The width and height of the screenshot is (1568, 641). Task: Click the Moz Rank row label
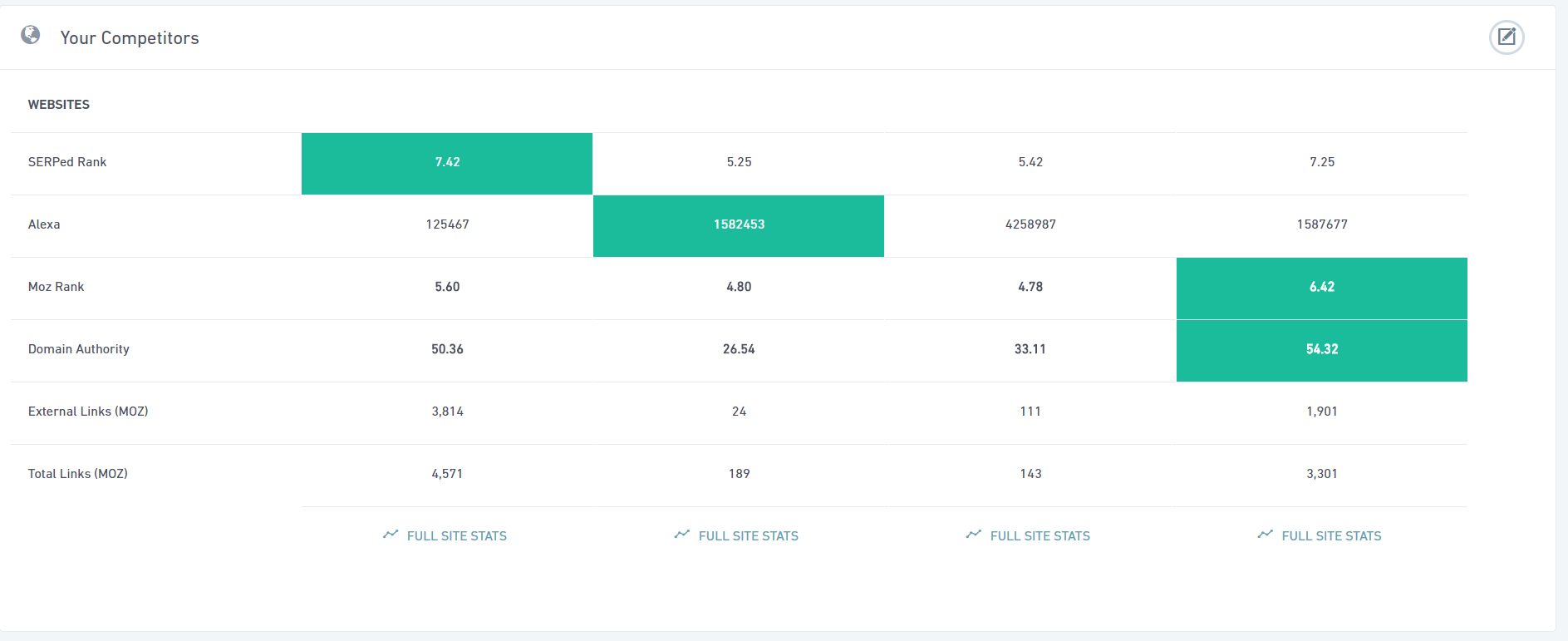pyautogui.click(x=57, y=287)
